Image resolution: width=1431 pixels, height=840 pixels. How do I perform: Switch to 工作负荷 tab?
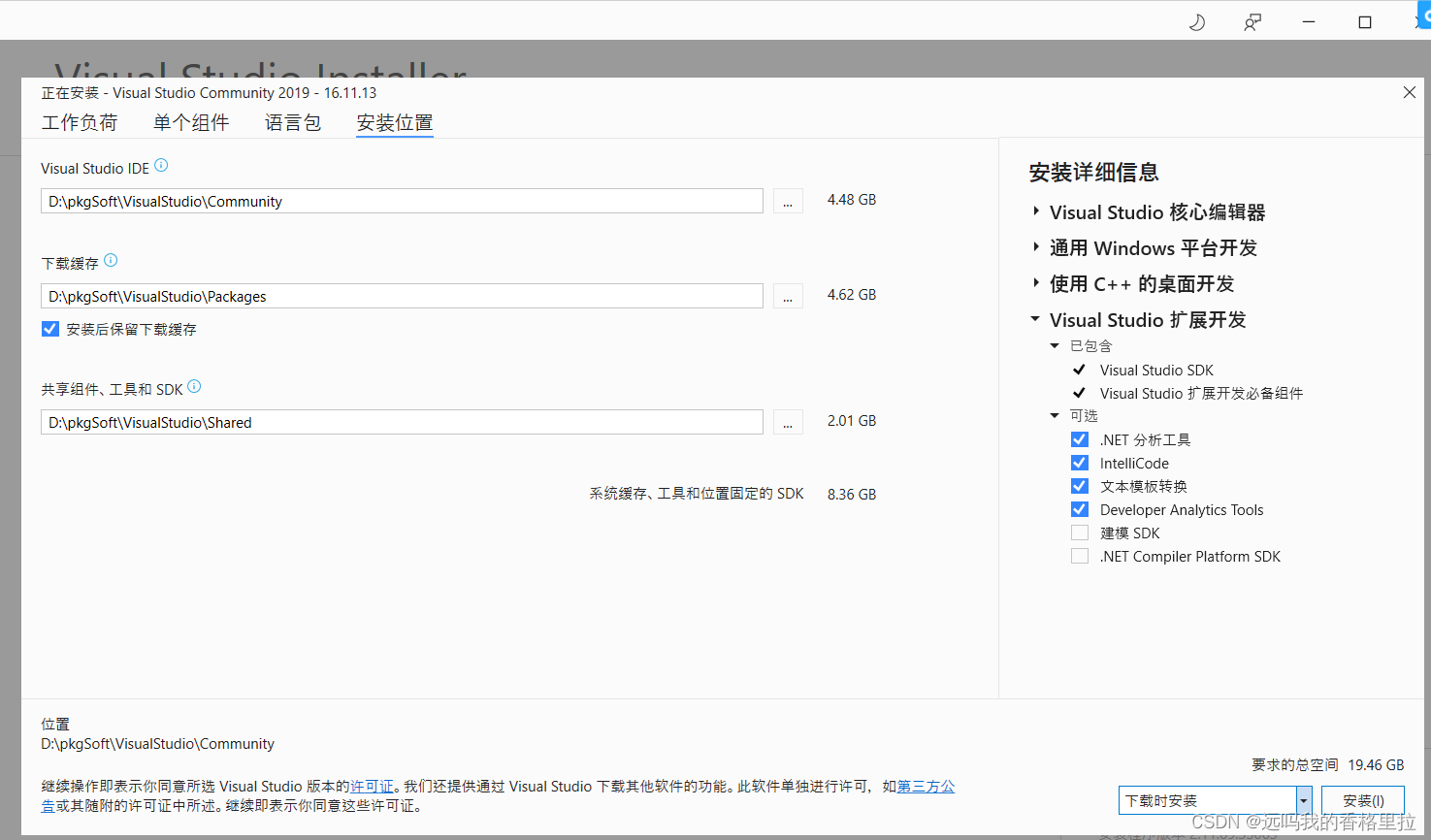pyautogui.click(x=80, y=122)
